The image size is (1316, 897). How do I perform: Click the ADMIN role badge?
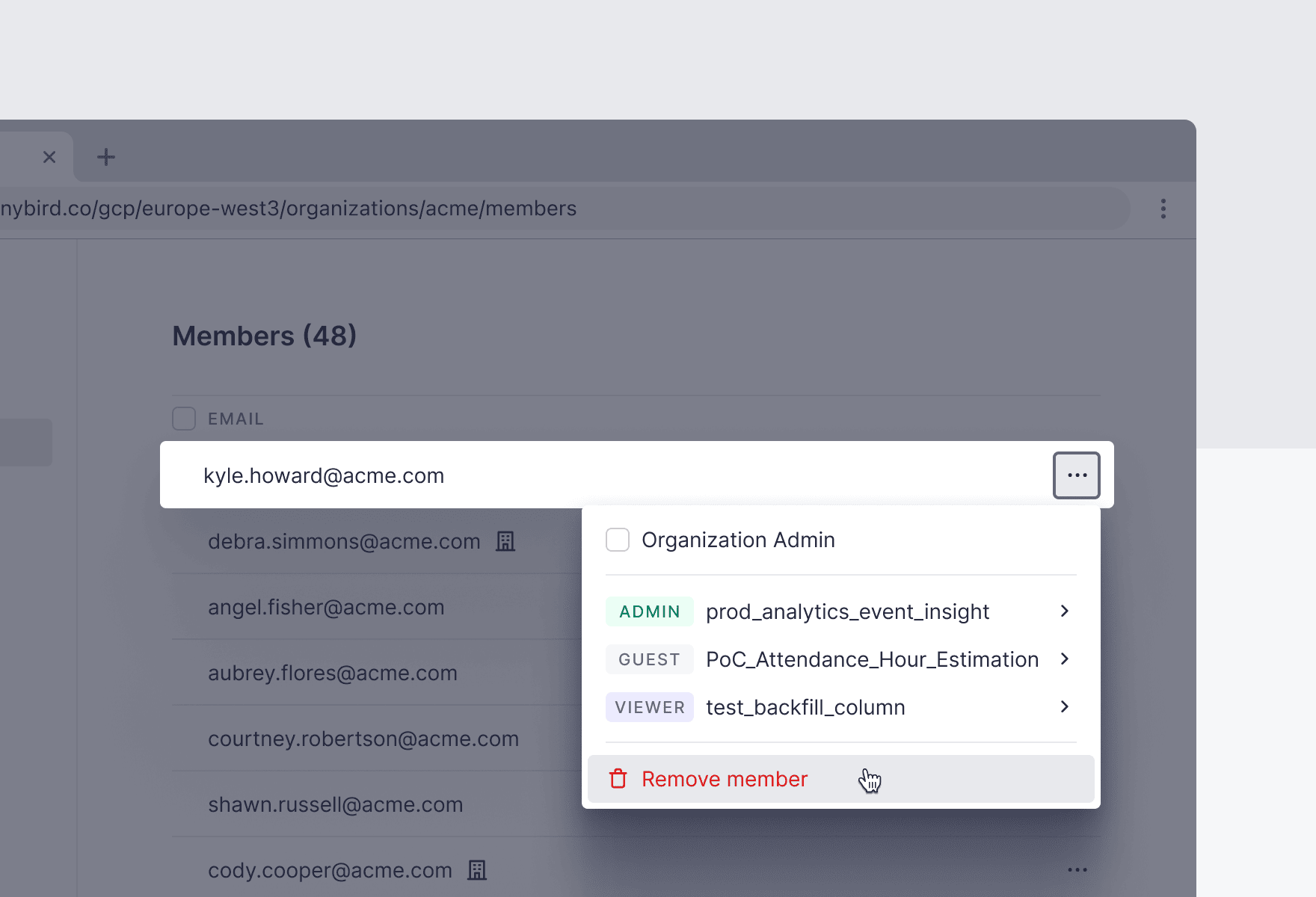tap(649, 611)
